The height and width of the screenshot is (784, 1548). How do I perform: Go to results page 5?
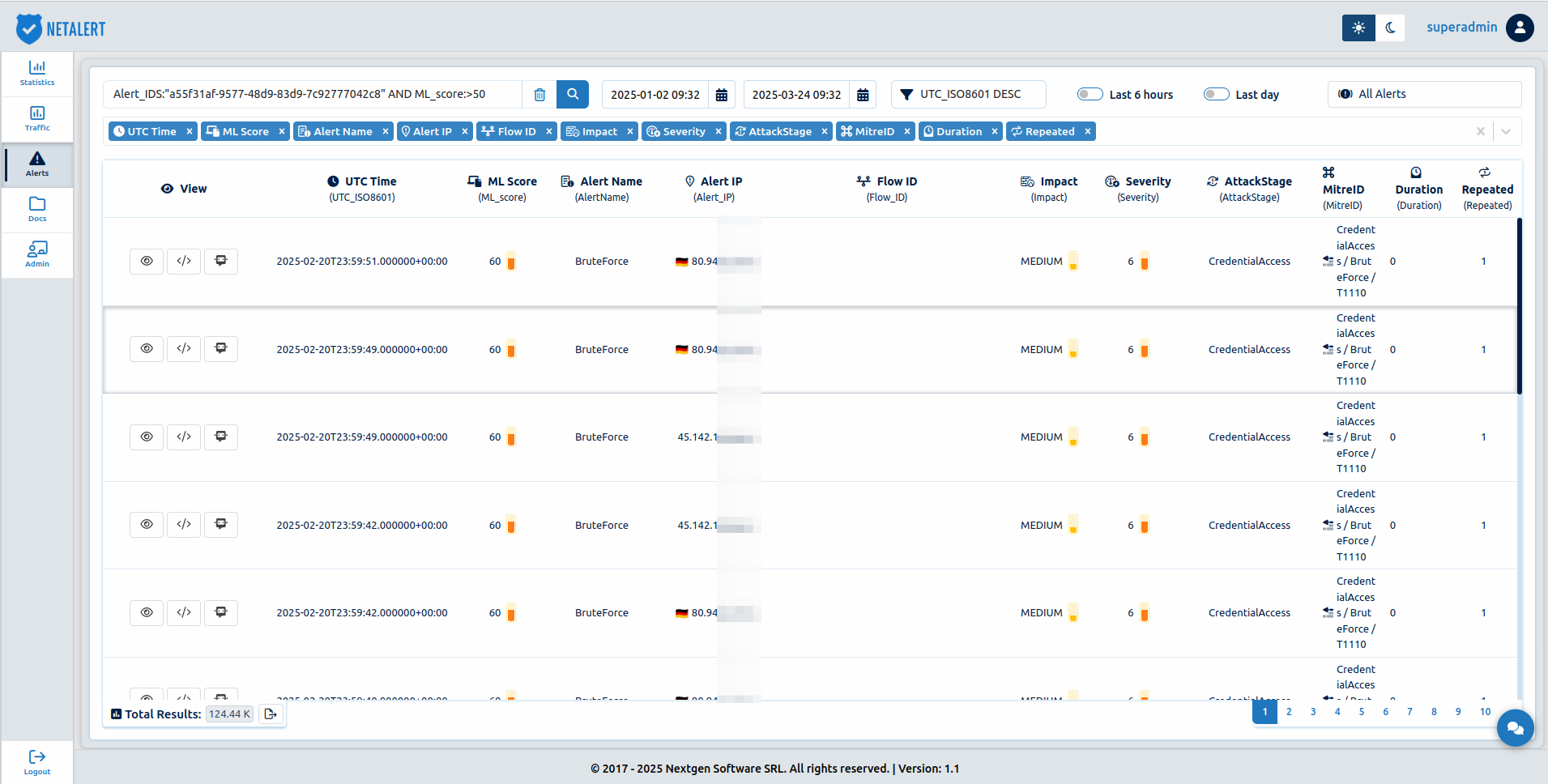click(1362, 712)
